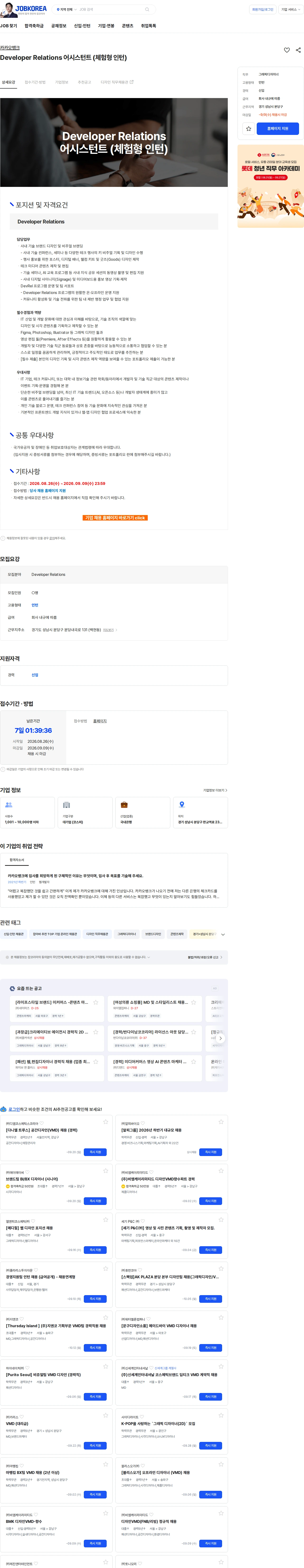
Task: Click heart icon next to 엘앤피코스메틱(주)
Action: point(33,1222)
